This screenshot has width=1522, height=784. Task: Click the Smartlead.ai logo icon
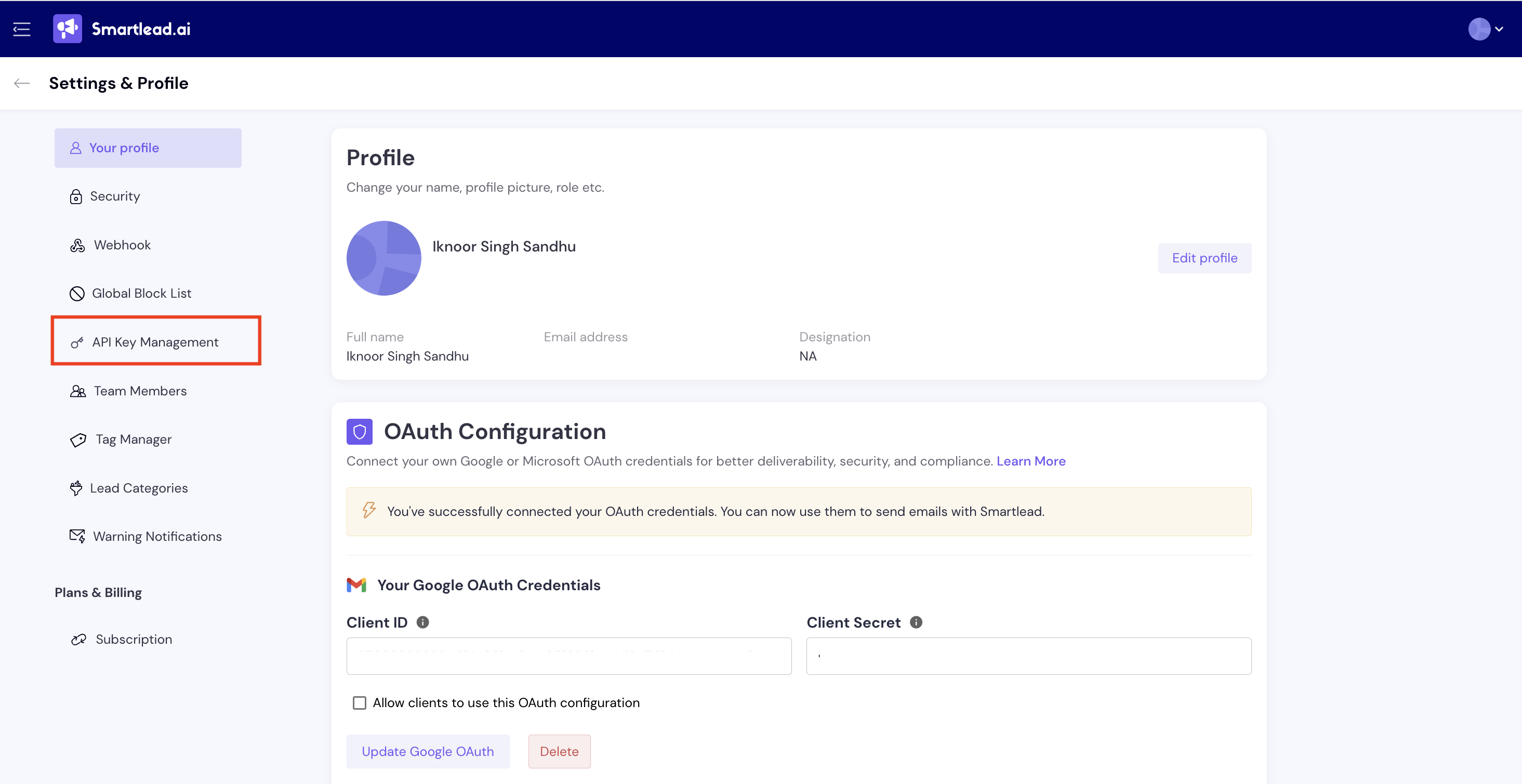(68, 29)
